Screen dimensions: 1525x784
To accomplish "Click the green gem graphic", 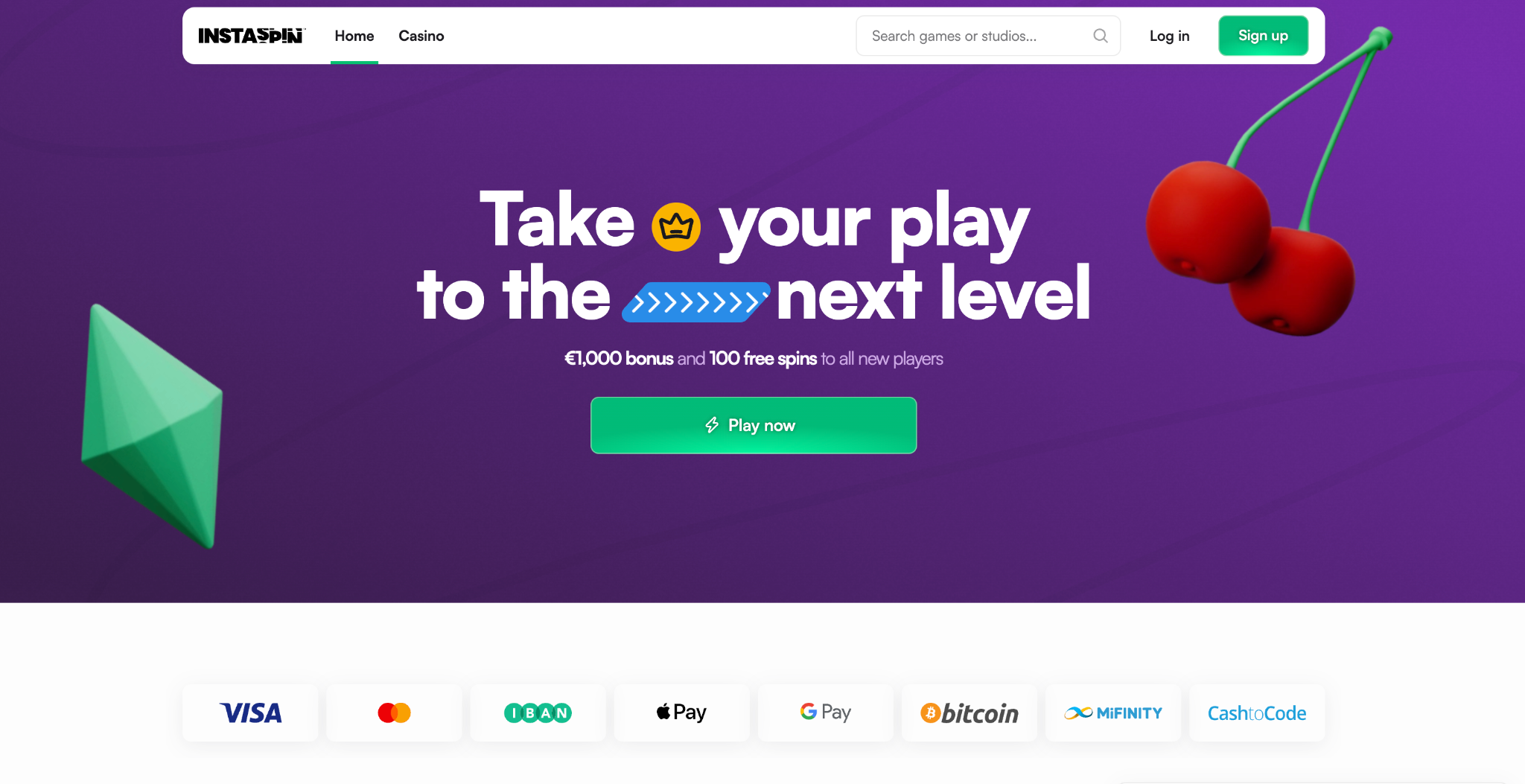I will [x=153, y=424].
